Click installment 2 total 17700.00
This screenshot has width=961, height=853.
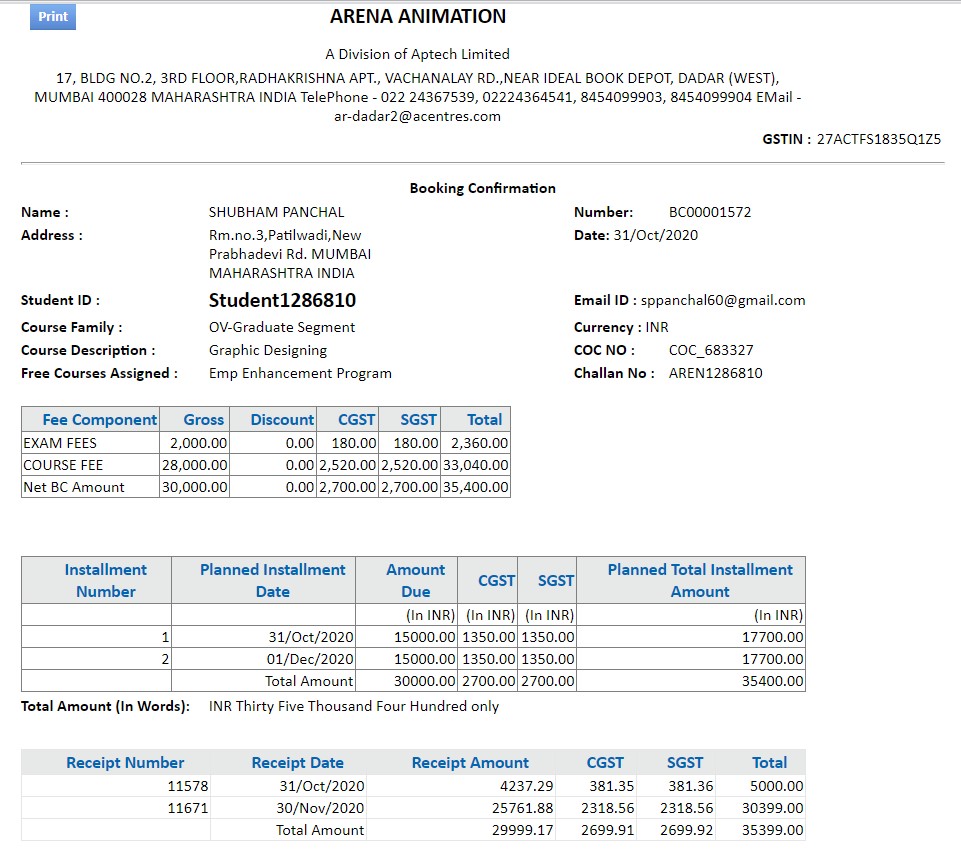pyautogui.click(x=772, y=659)
